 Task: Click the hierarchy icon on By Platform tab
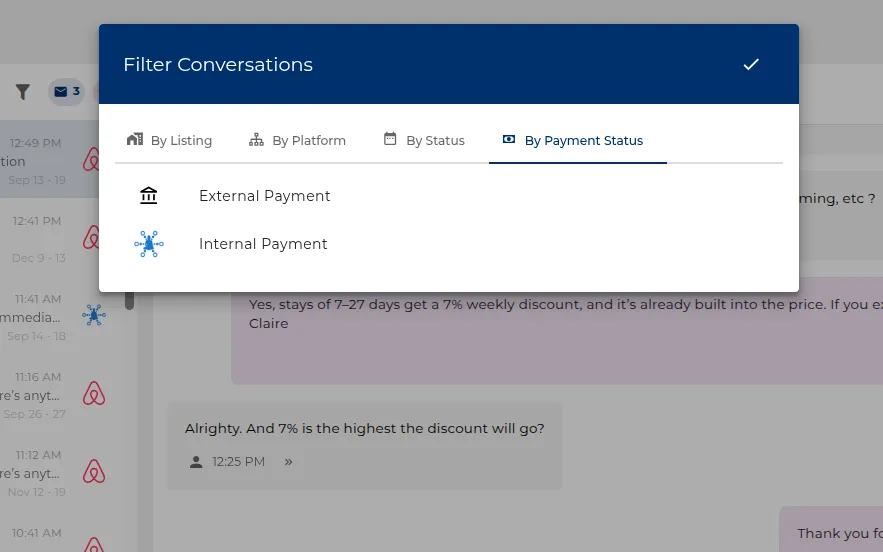256,140
